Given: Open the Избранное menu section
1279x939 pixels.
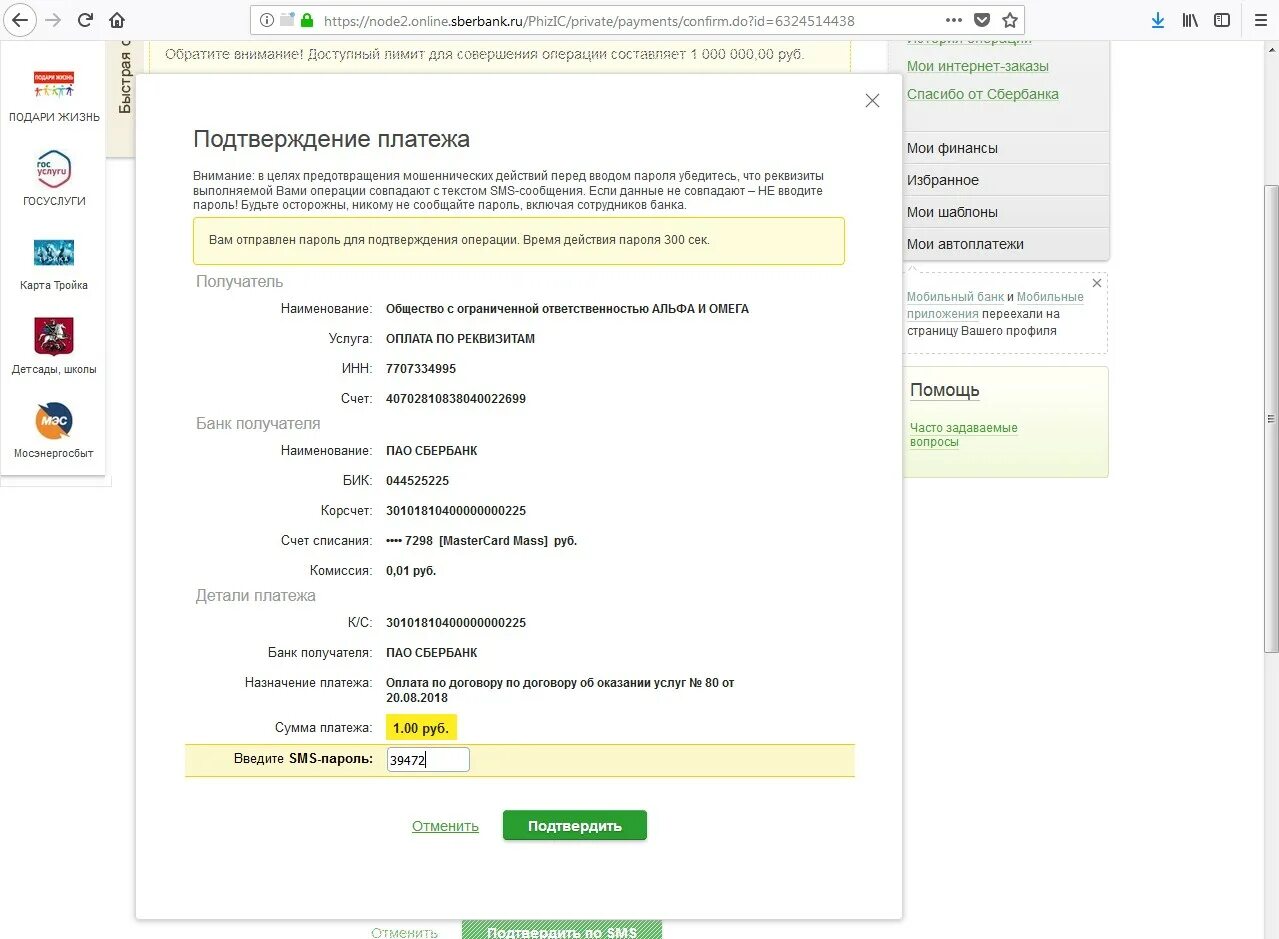Looking at the screenshot, I should (1006, 180).
